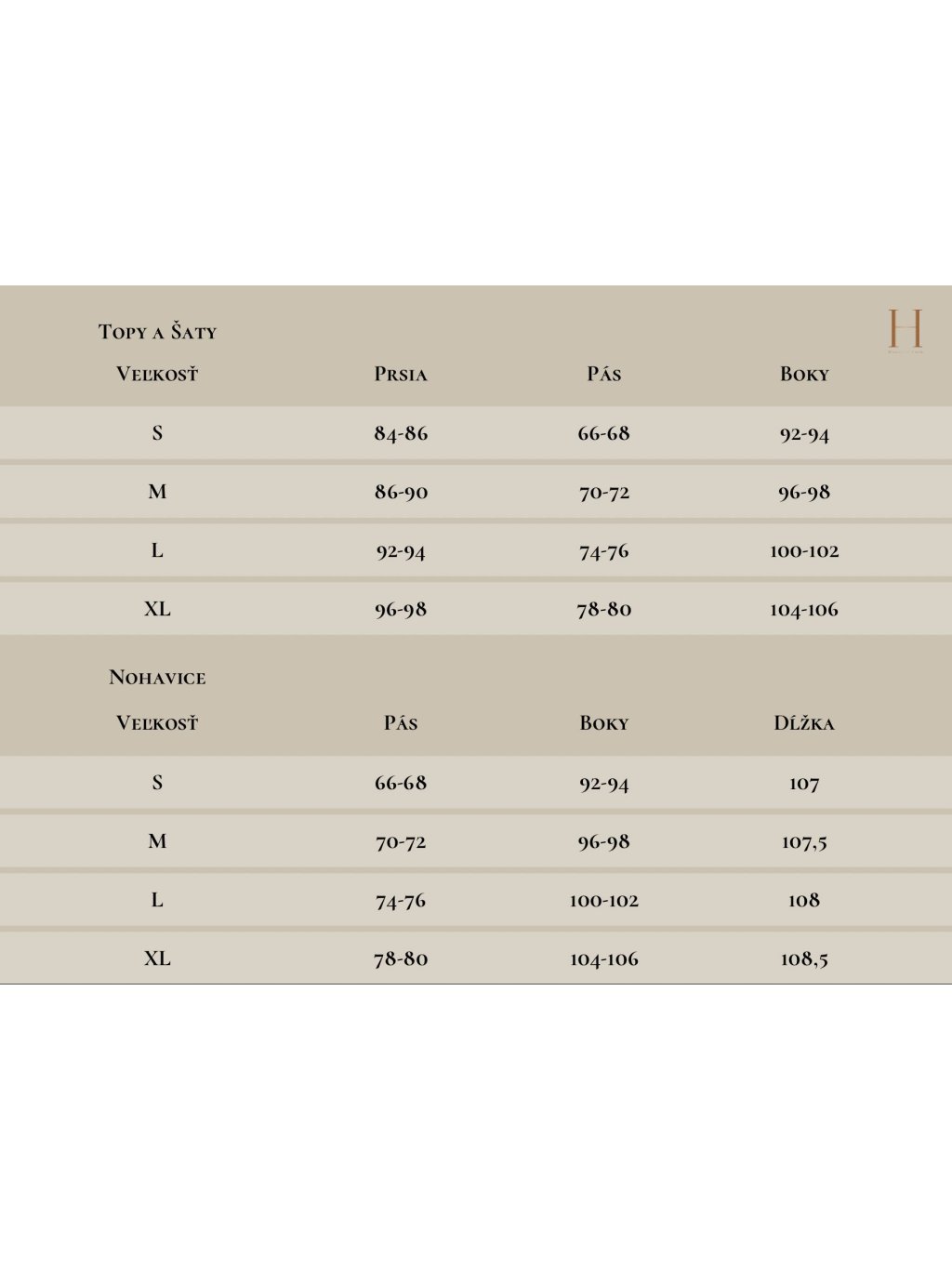
Task: Click the Topy a Šaty heading
Action: 157,332
